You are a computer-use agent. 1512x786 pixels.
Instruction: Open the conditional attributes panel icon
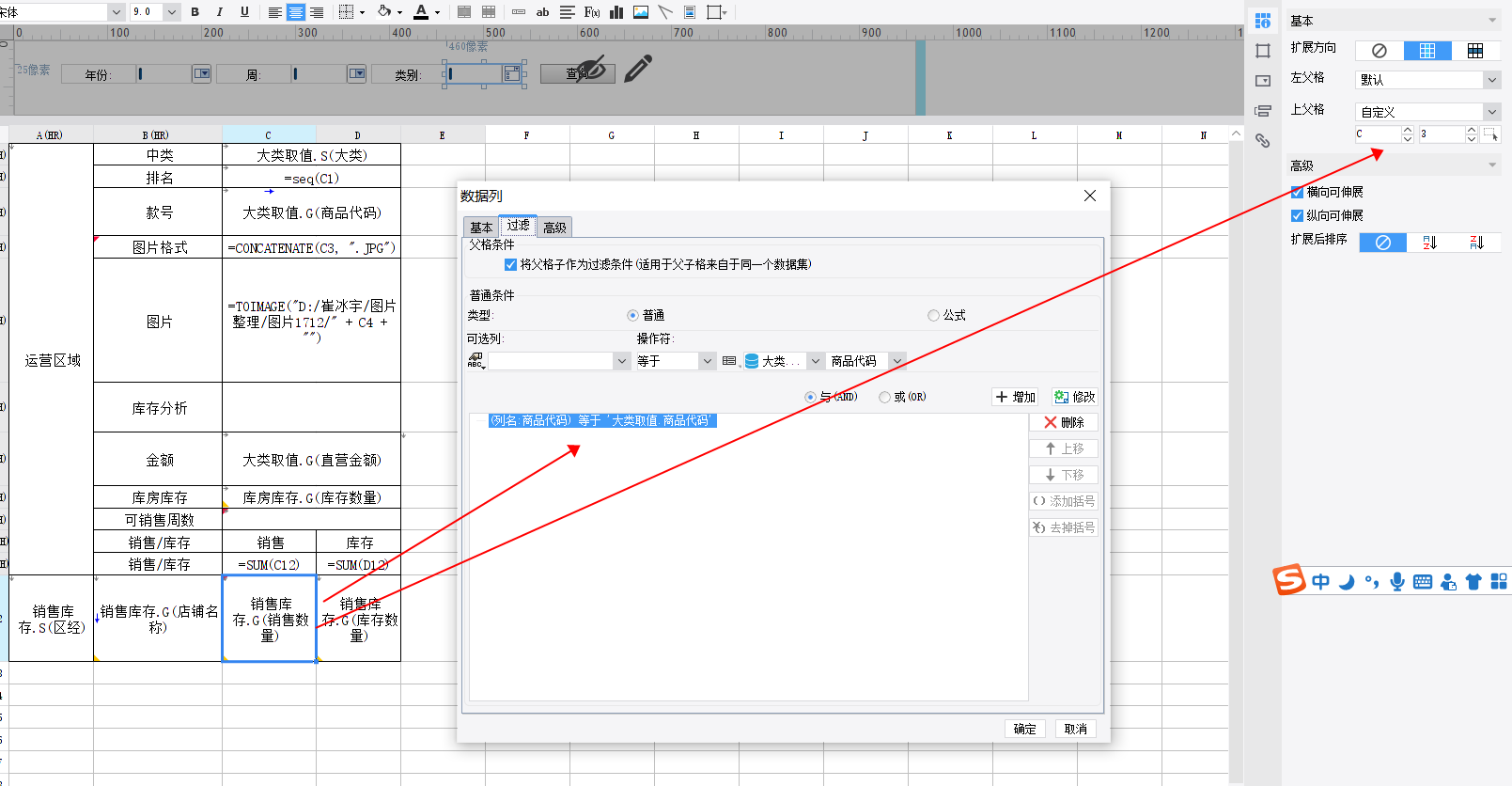coord(1263,111)
